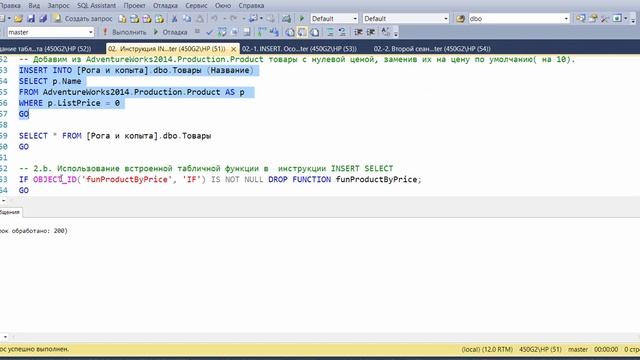Toggle Results to Text icon
Screen dimensions: 640x360
coord(289,32)
